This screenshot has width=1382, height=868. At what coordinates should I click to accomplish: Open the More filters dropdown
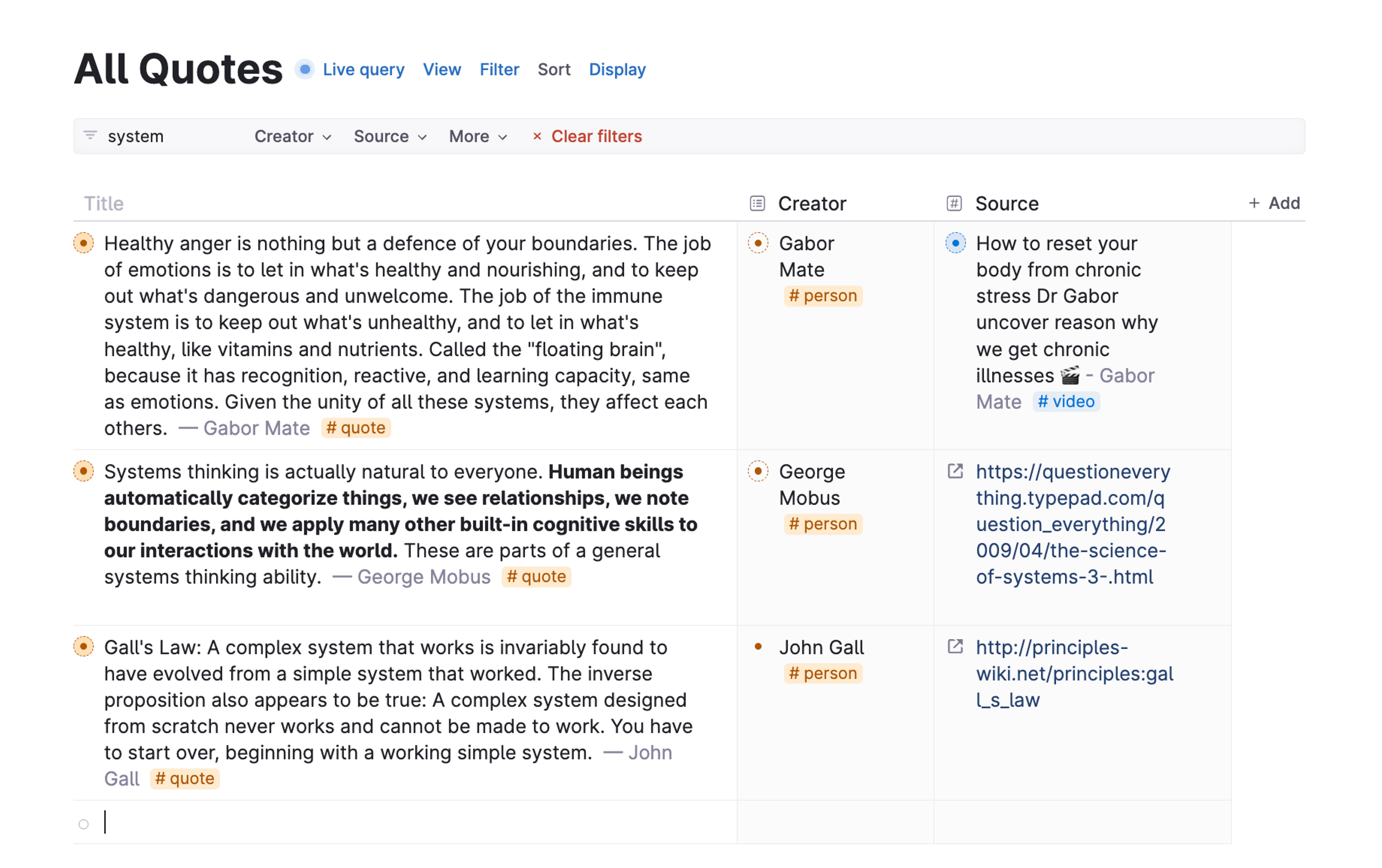pyautogui.click(x=478, y=137)
